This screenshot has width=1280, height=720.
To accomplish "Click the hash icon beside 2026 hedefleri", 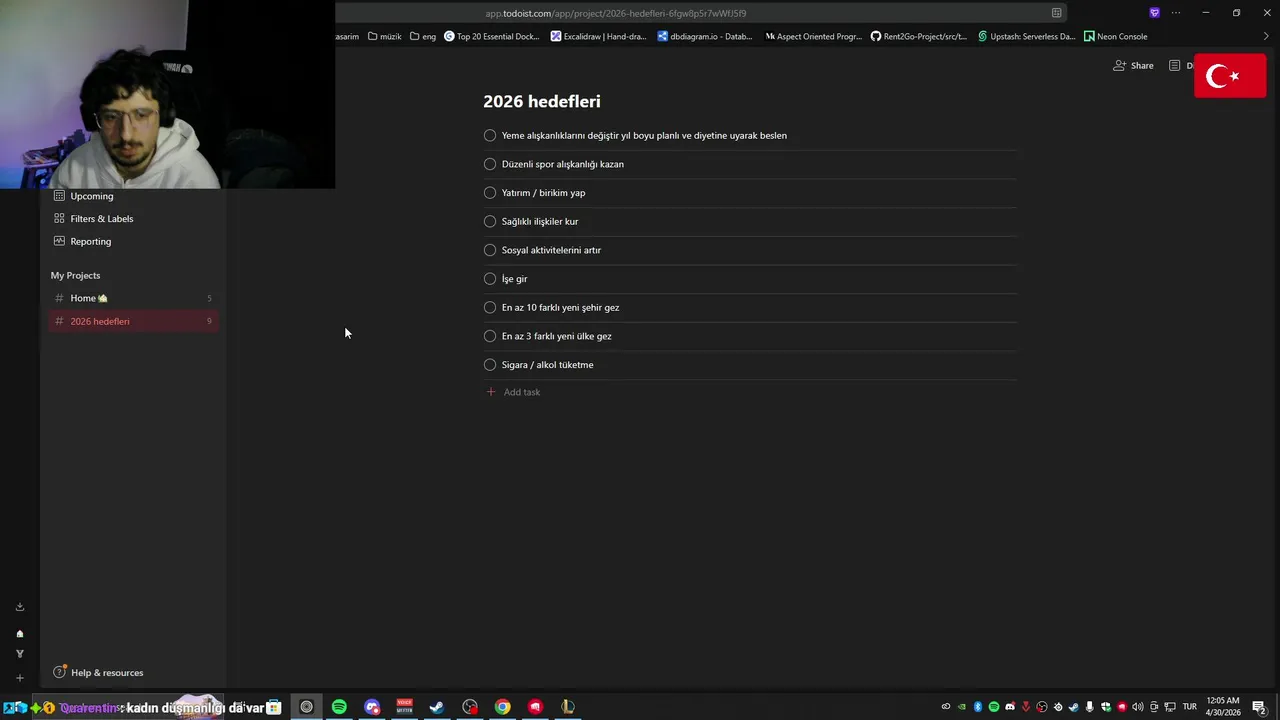I will click(59, 321).
